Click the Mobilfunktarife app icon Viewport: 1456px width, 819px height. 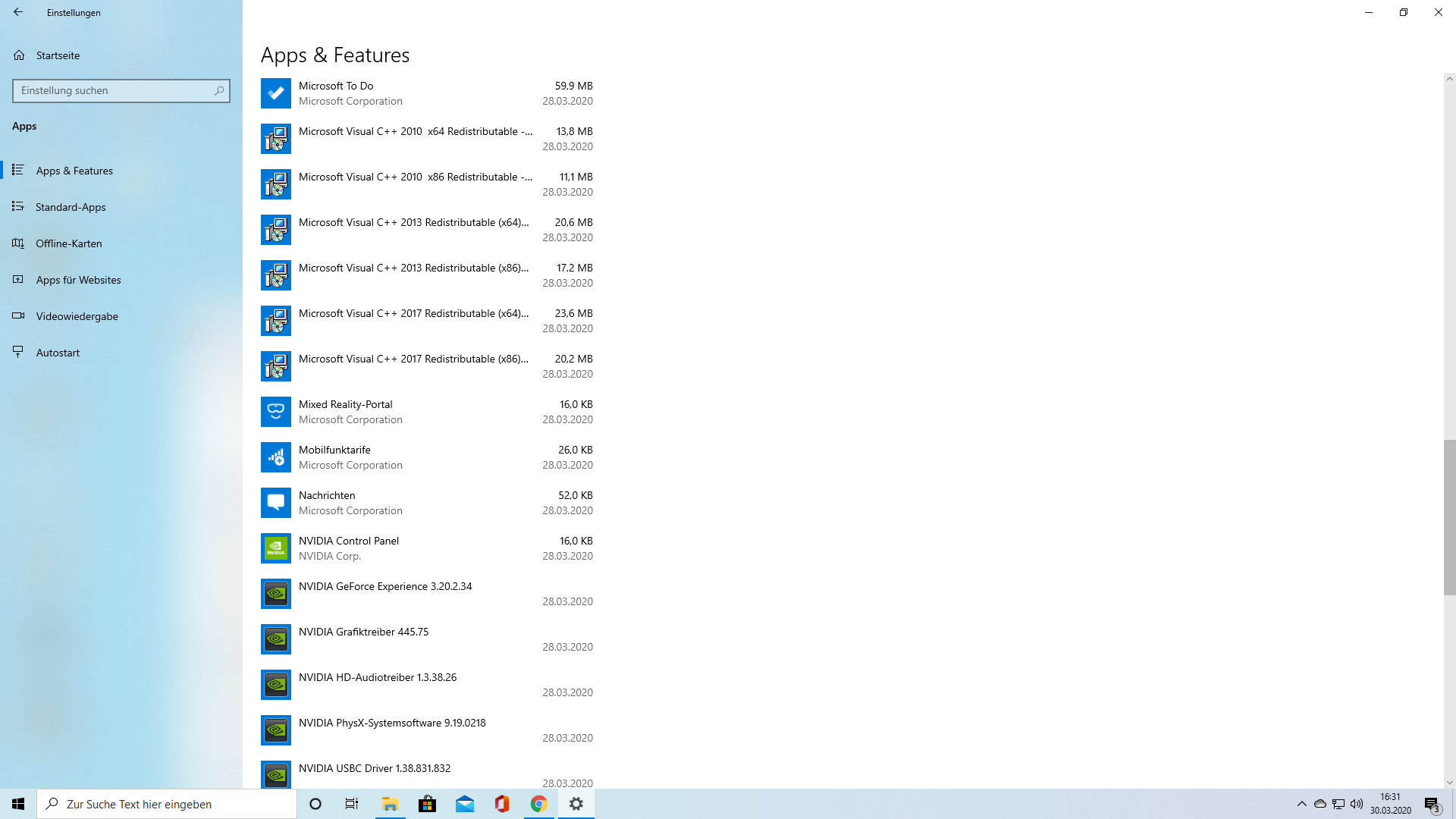[x=275, y=457]
